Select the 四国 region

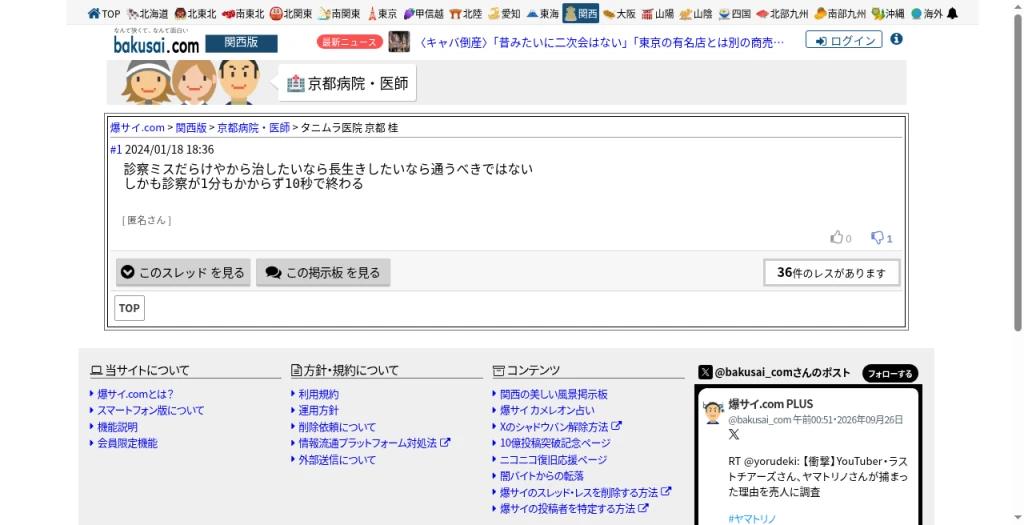click(735, 13)
